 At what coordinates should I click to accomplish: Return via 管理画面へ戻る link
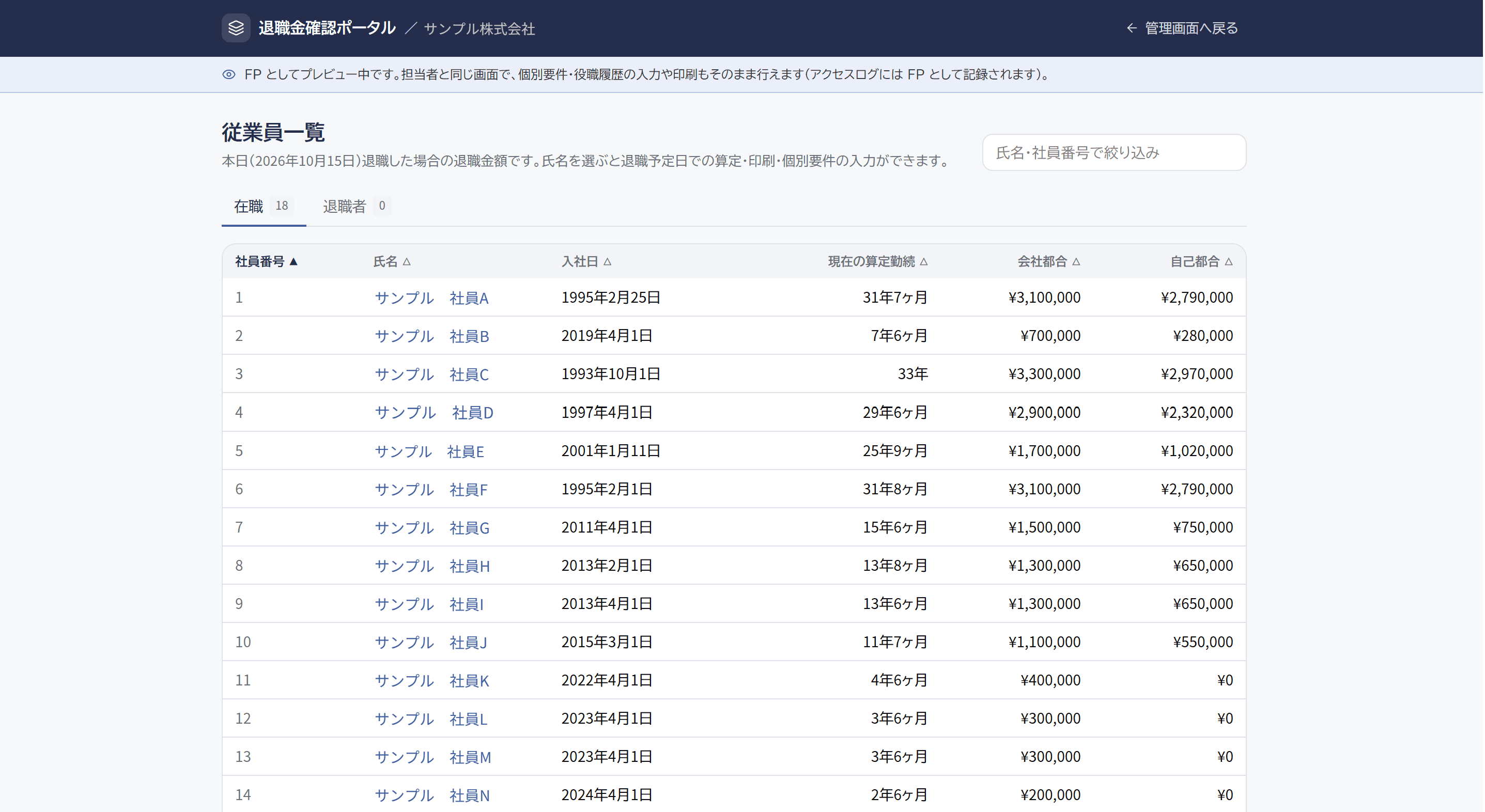coord(1182,28)
